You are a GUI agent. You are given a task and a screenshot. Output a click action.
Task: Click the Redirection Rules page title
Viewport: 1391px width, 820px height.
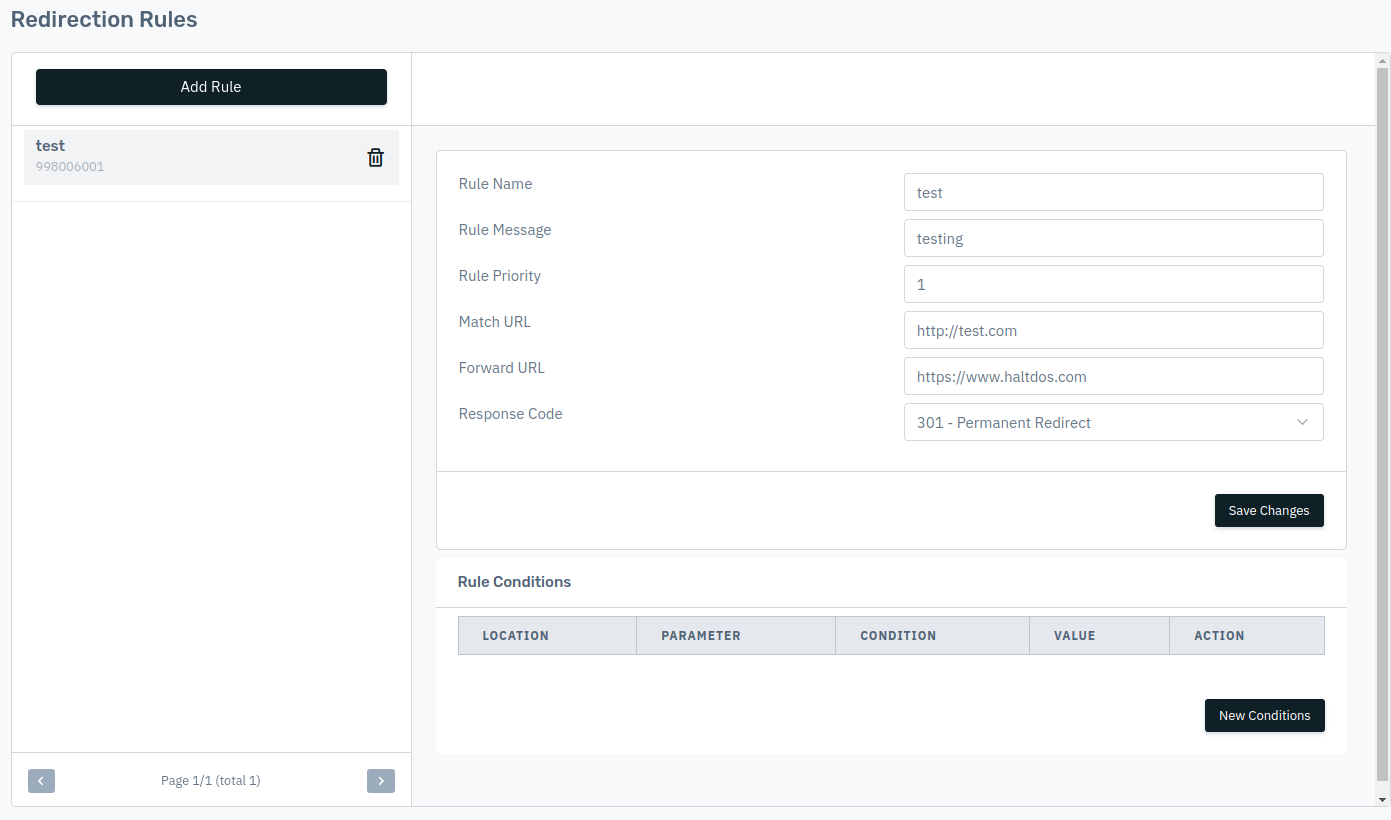[104, 20]
